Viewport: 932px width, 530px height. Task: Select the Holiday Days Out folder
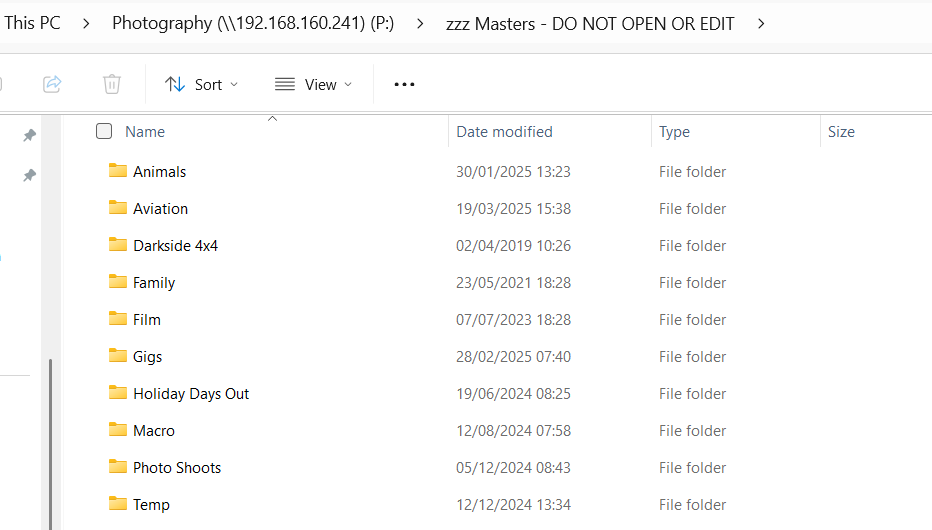191,393
